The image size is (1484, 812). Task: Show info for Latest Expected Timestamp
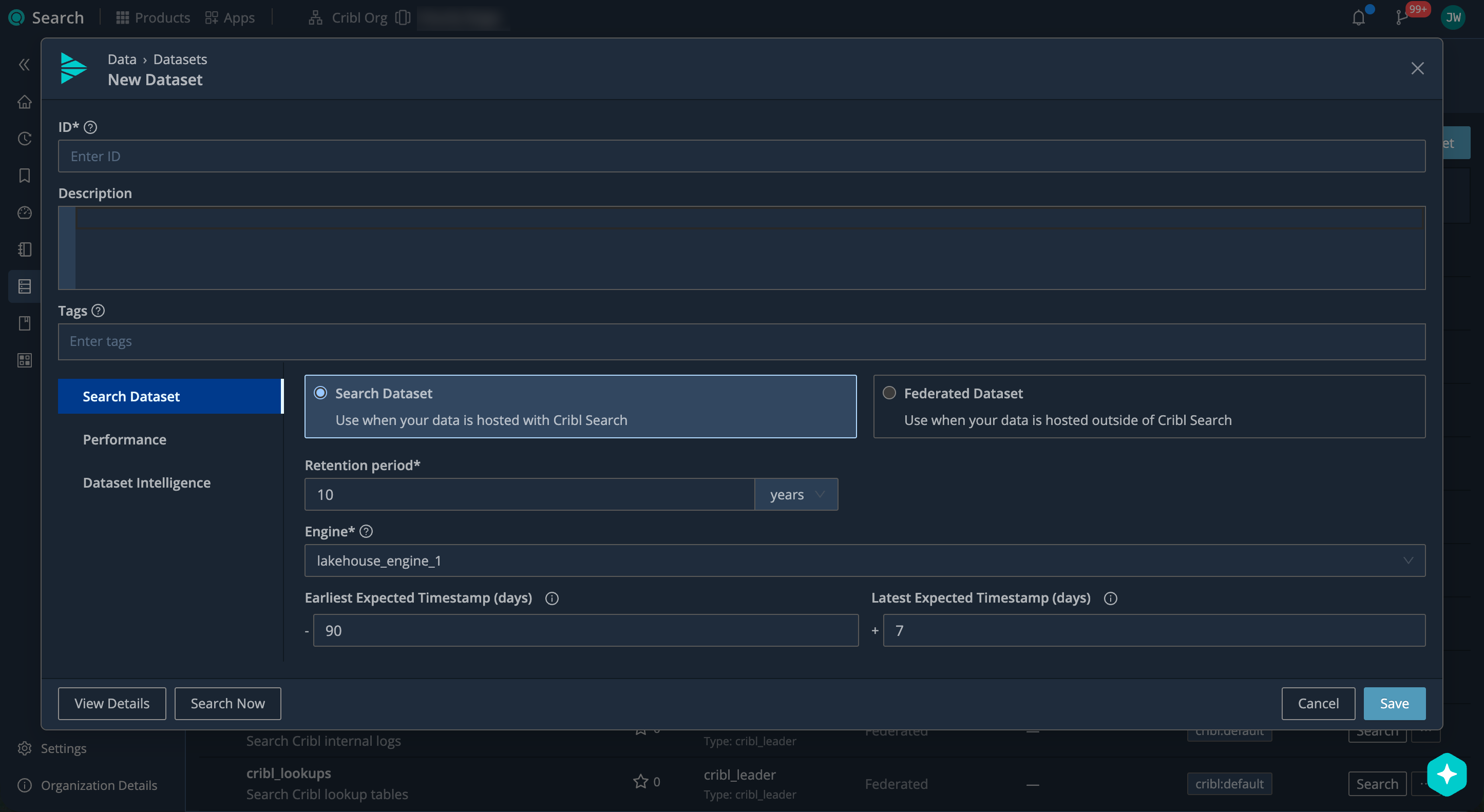click(x=1111, y=599)
